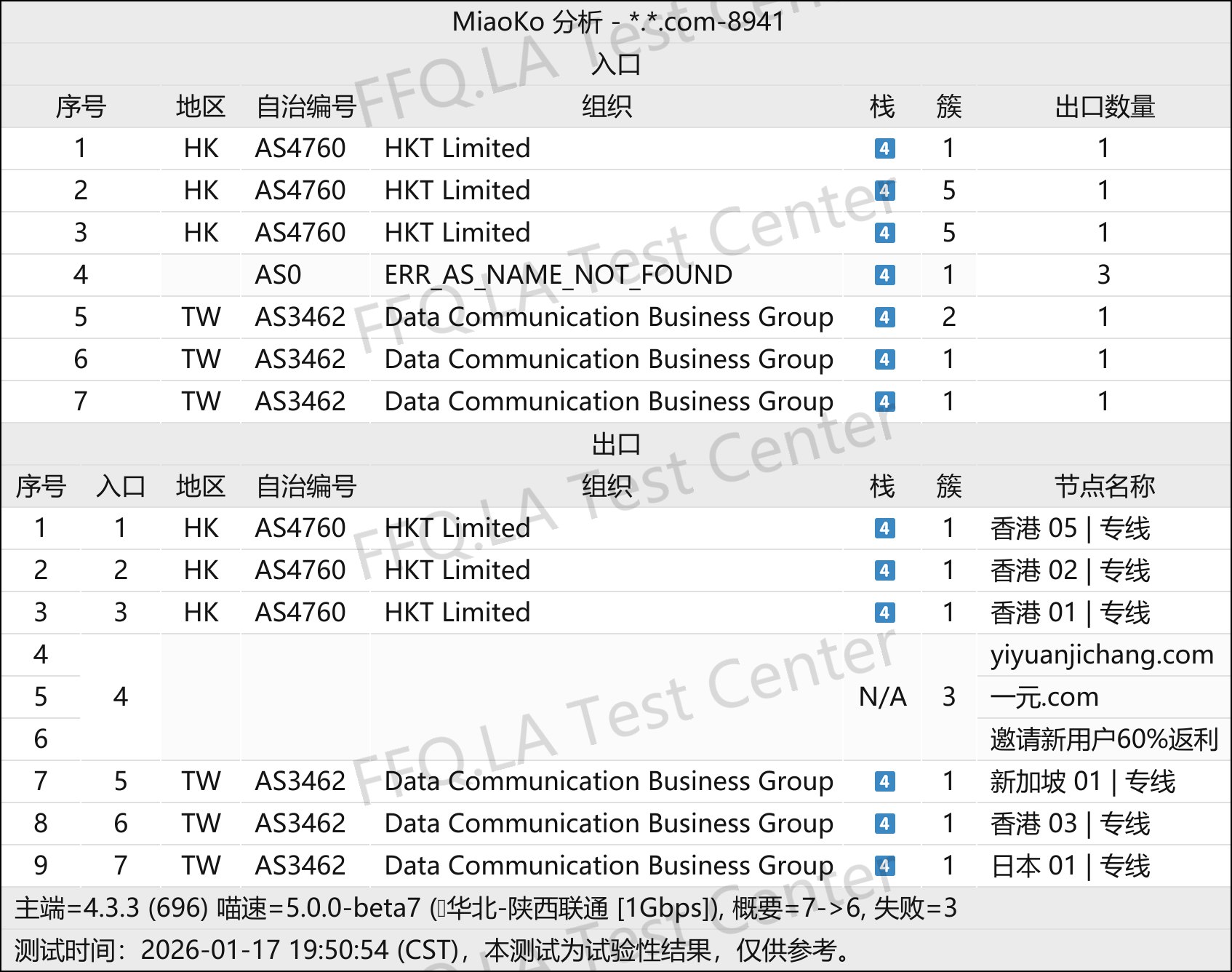Click the IPv4 badge in entry row 2
The width and height of the screenshot is (1232, 972).
[x=884, y=191]
